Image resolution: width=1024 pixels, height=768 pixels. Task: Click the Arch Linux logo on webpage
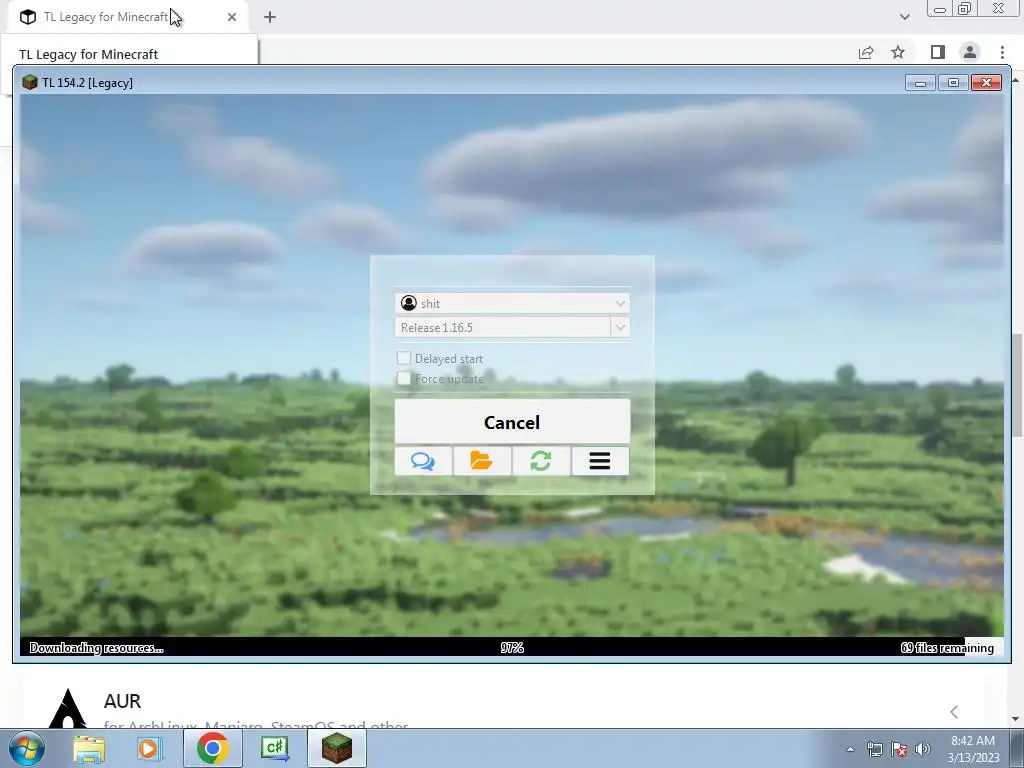pos(68,709)
